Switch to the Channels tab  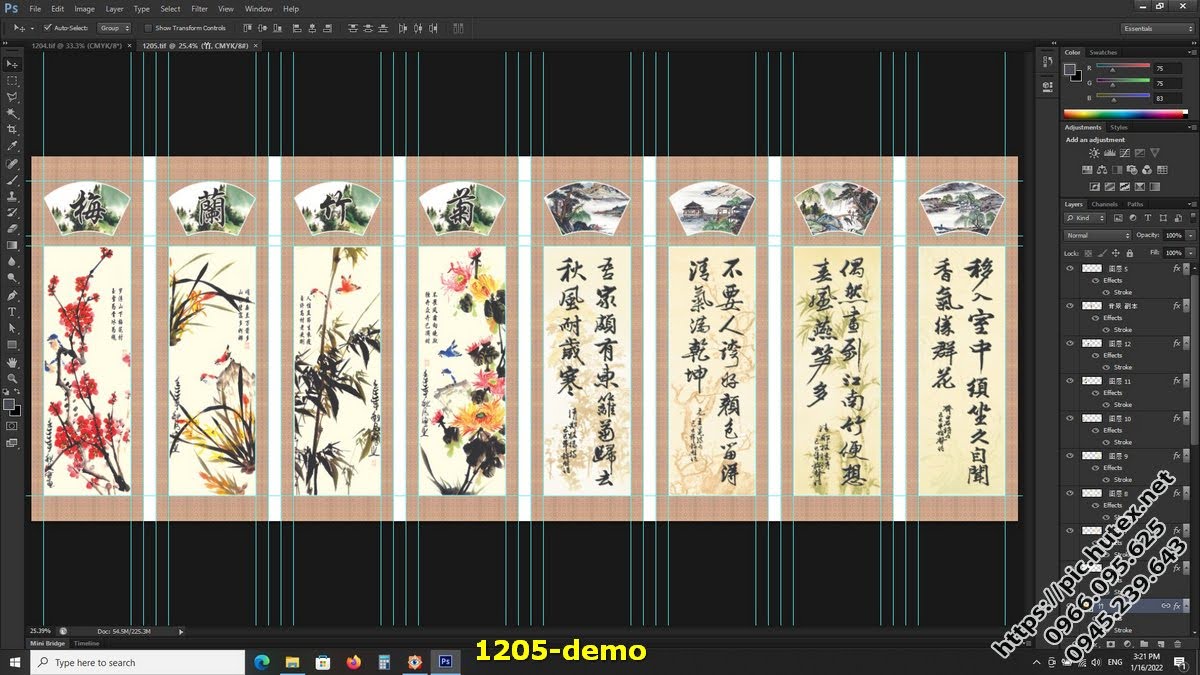point(1105,204)
